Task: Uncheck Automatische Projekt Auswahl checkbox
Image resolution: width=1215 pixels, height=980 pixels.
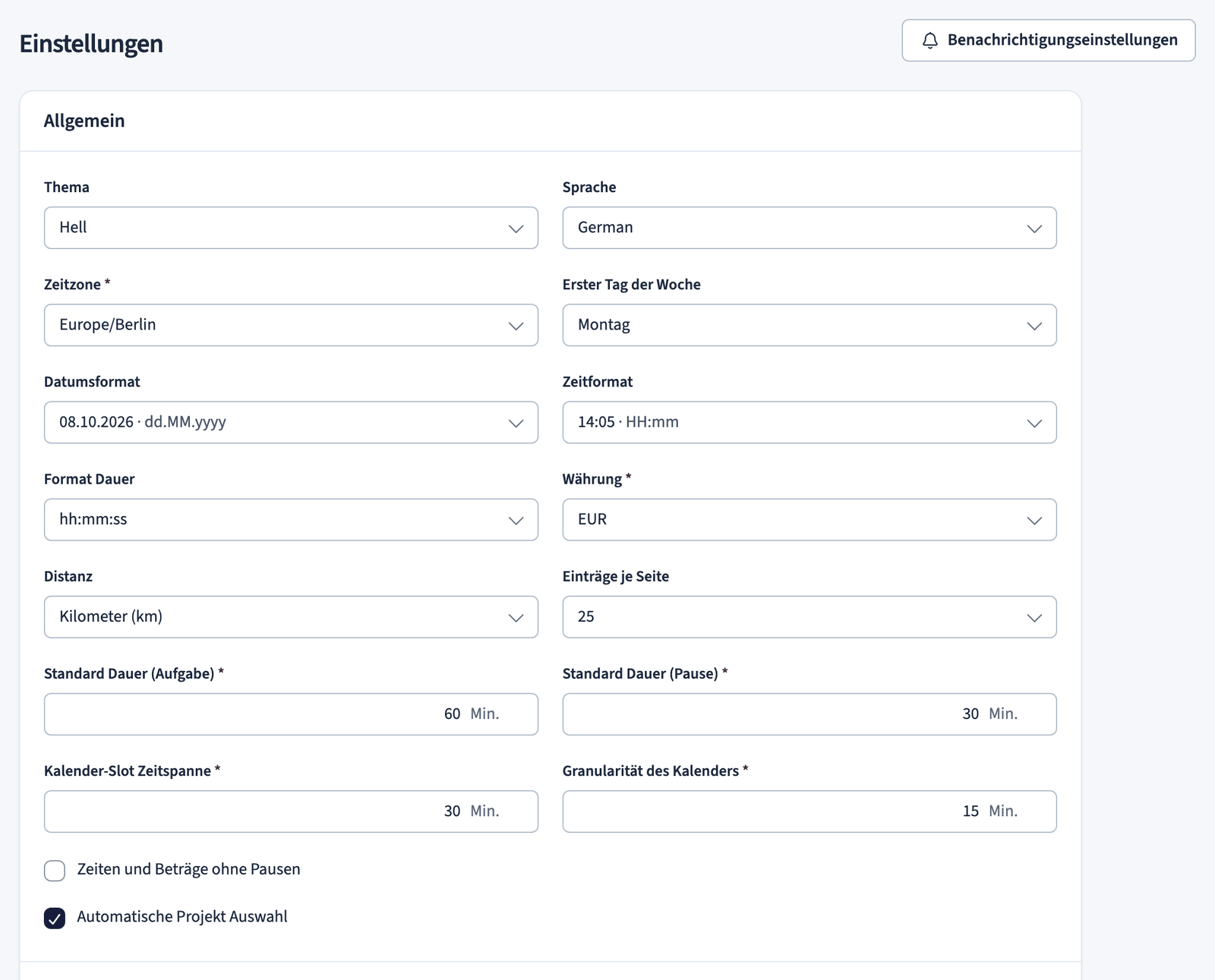Action: (x=55, y=918)
